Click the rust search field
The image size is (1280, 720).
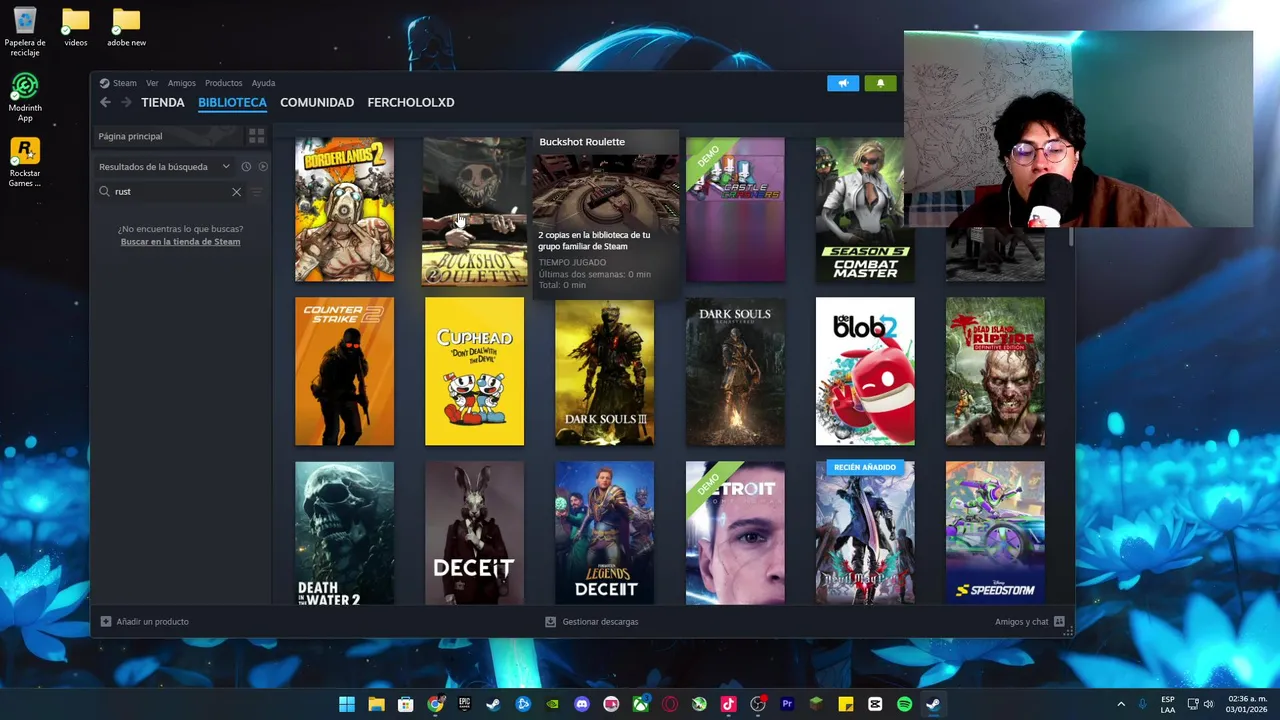tap(170, 192)
